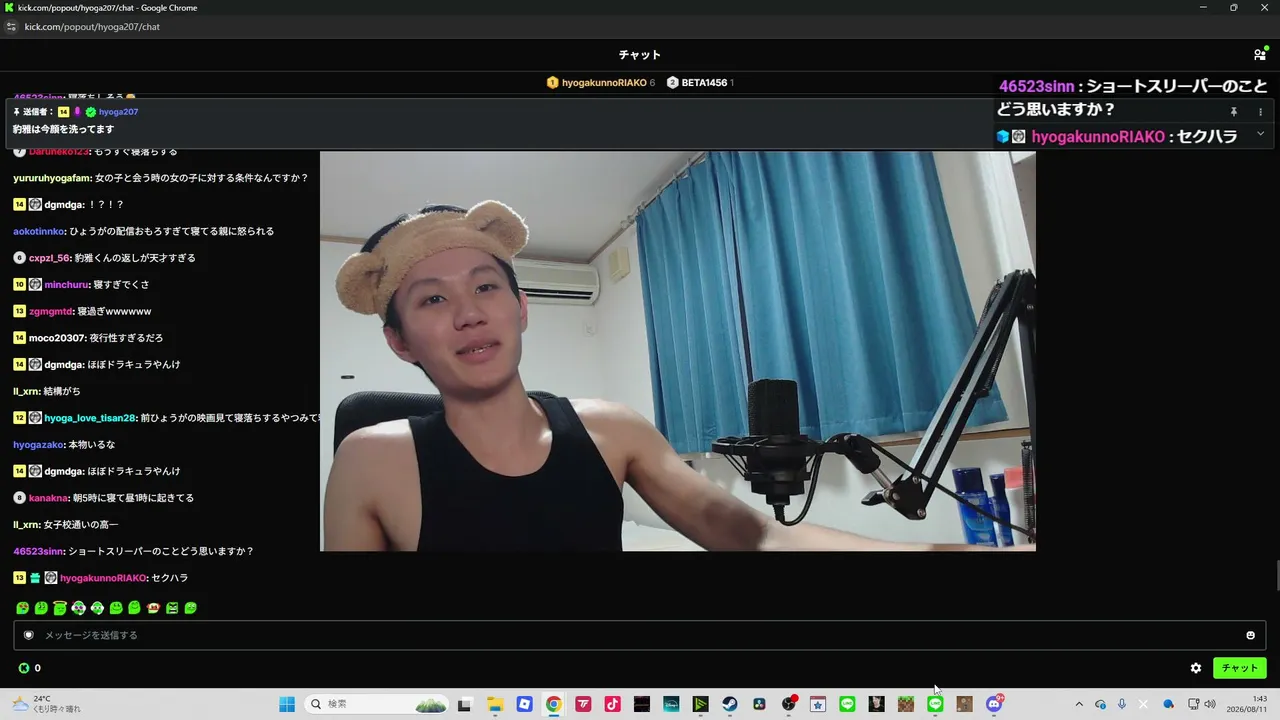The image size is (1280, 720).
Task: Open the weather widget 24°C
Action: (x=46, y=704)
